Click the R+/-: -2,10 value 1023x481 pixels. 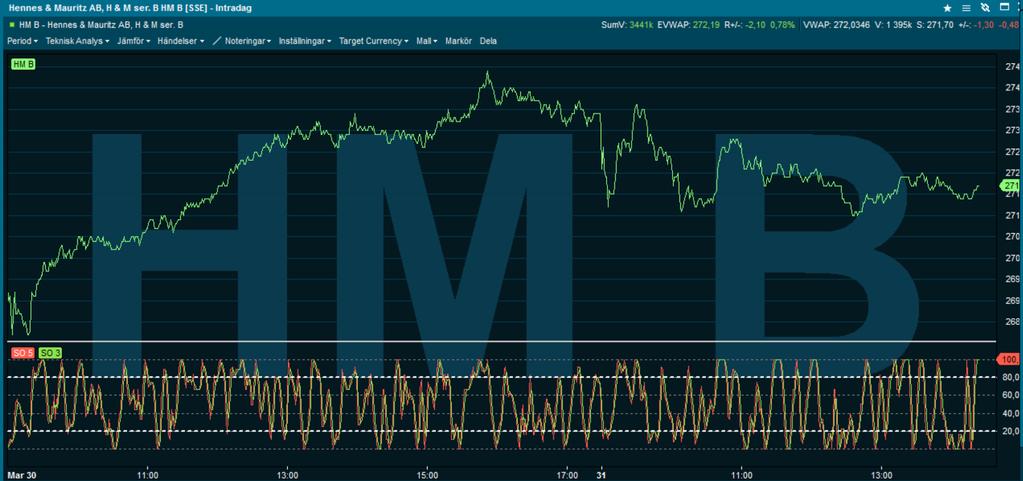pos(743,24)
